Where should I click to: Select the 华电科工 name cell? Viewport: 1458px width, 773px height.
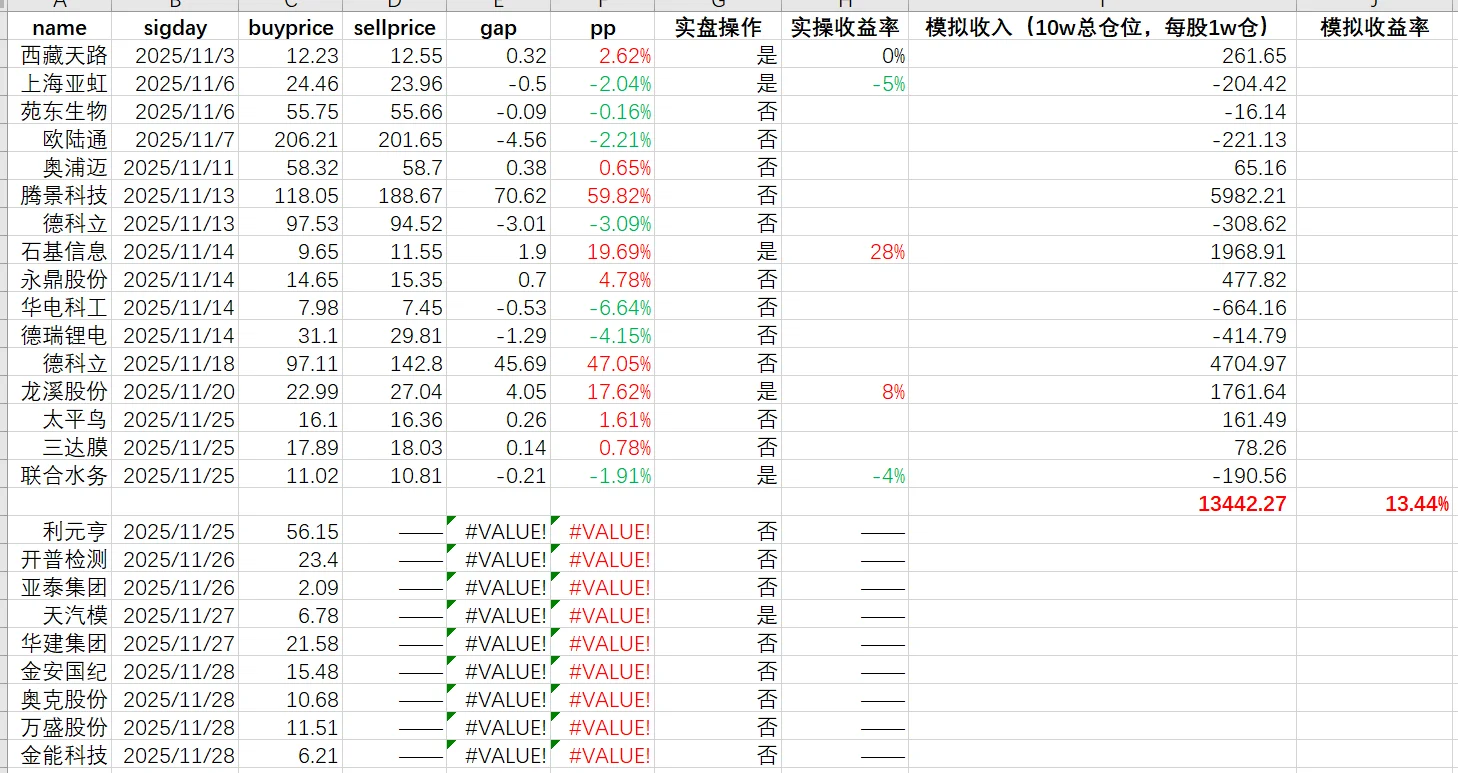[x=59, y=307]
